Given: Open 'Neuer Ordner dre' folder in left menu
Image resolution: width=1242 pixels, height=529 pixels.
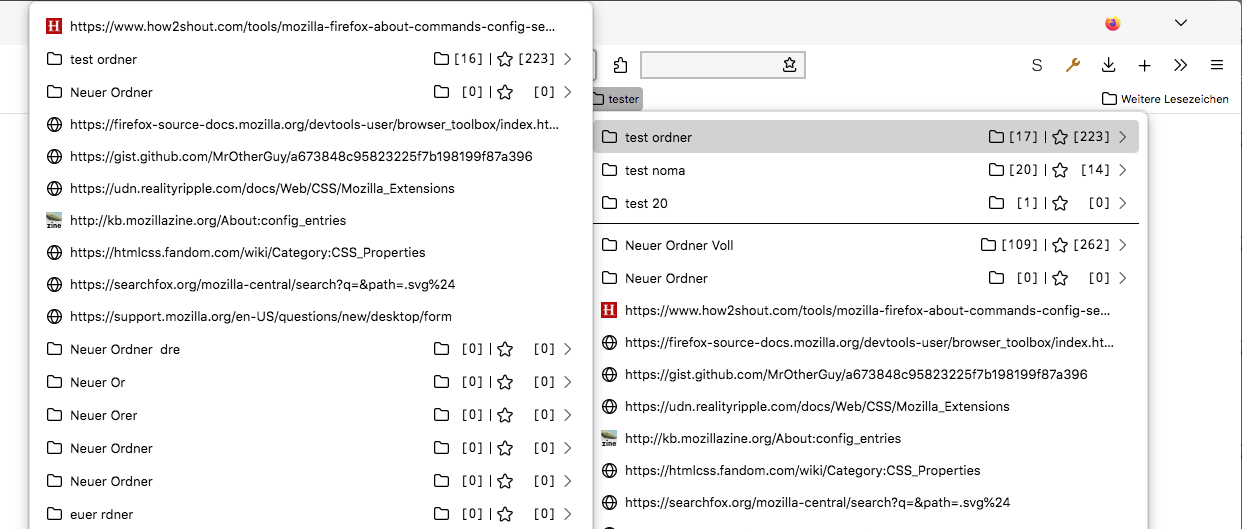Looking at the screenshot, I should pyautogui.click(x=125, y=349).
